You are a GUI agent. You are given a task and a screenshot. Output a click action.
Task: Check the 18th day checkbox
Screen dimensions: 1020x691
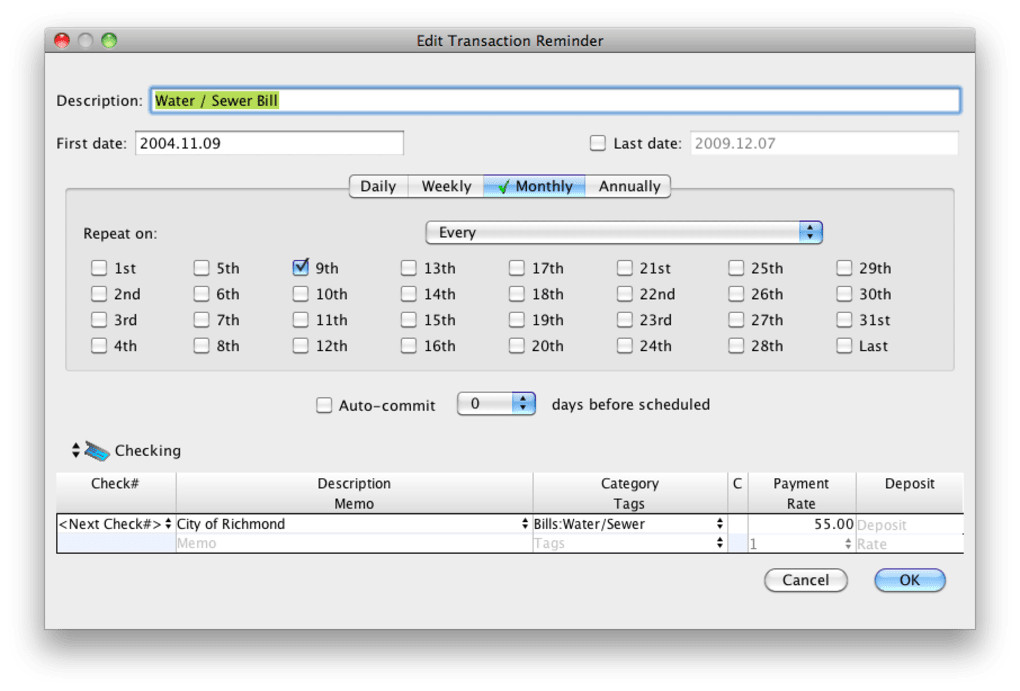pos(517,294)
